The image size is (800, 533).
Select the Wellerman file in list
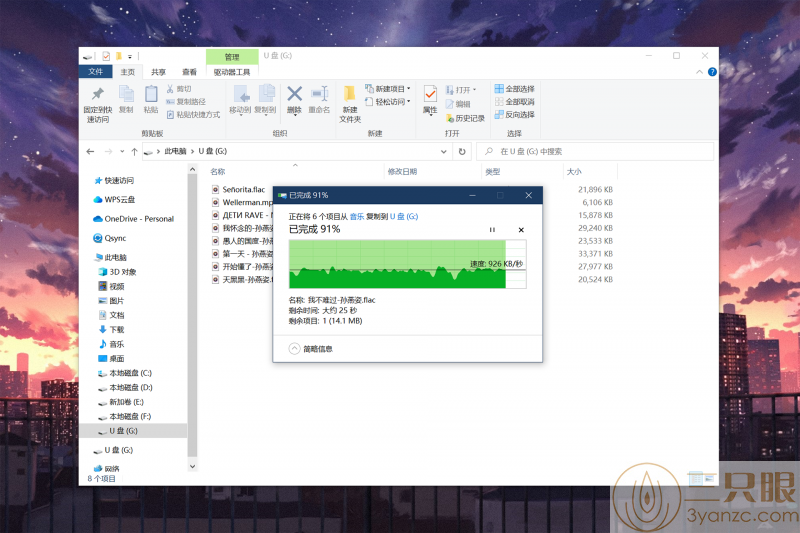(x=242, y=202)
